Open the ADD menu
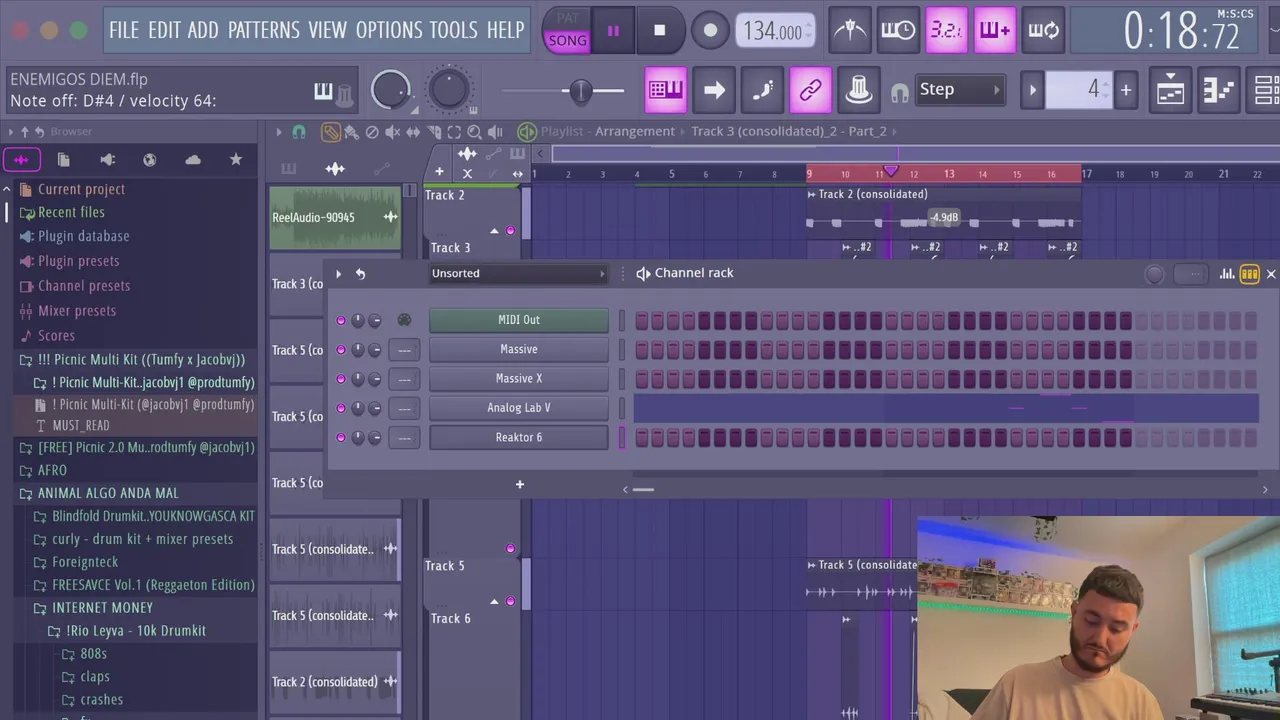This screenshot has width=1280, height=720. [202, 30]
